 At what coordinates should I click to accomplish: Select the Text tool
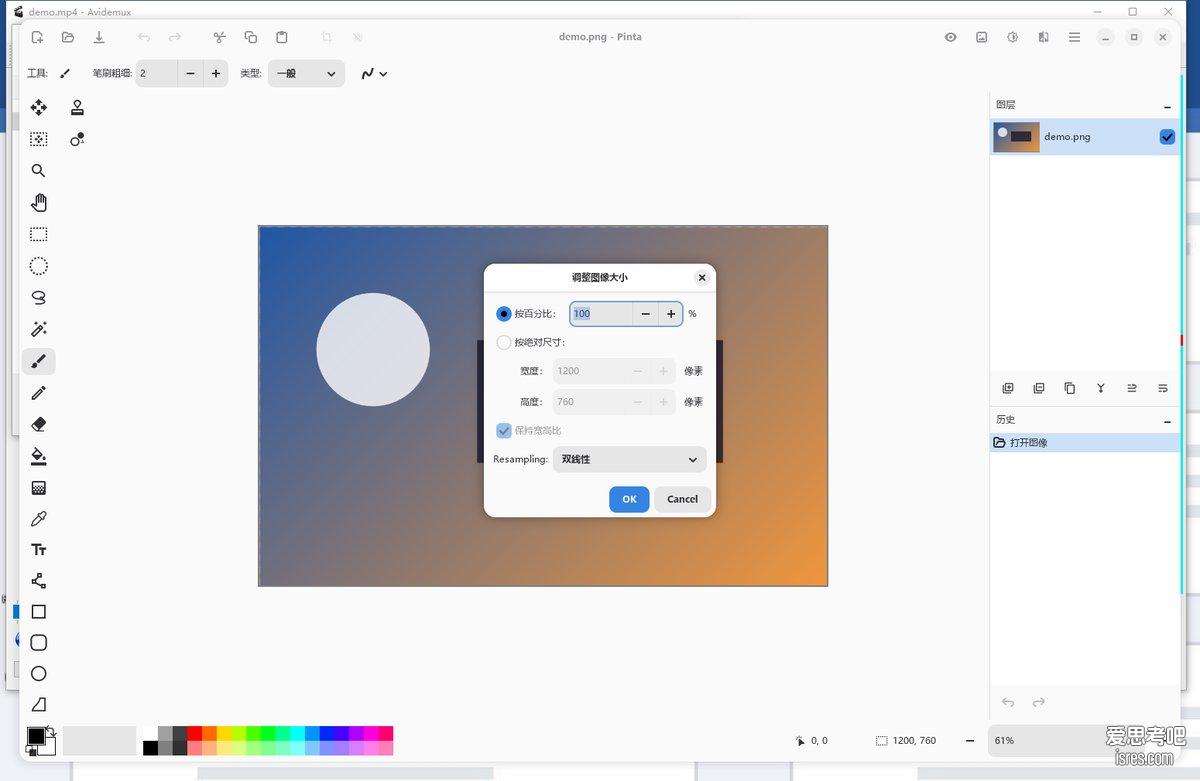tap(39, 550)
